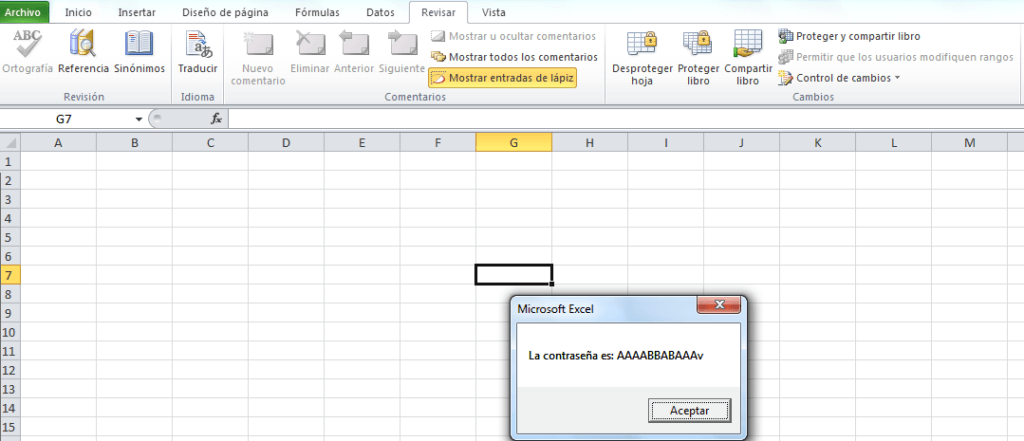Image resolution: width=1024 pixels, height=441 pixels.
Task: Select column K header
Action: click(818, 142)
